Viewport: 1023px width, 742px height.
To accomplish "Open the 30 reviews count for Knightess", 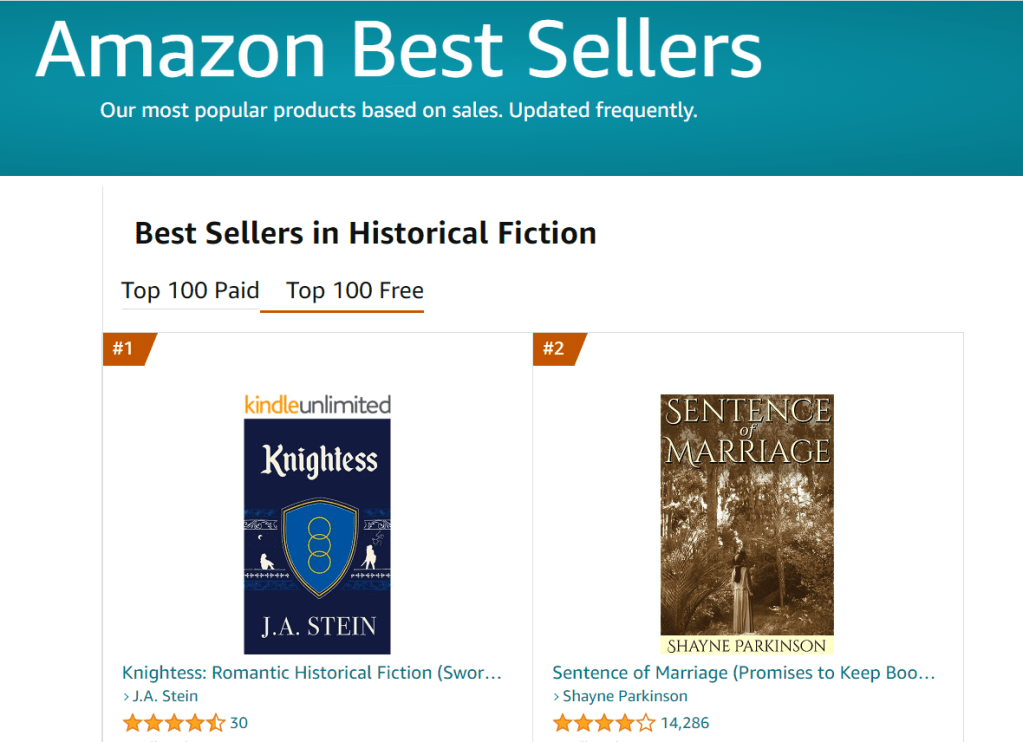I will [239, 723].
